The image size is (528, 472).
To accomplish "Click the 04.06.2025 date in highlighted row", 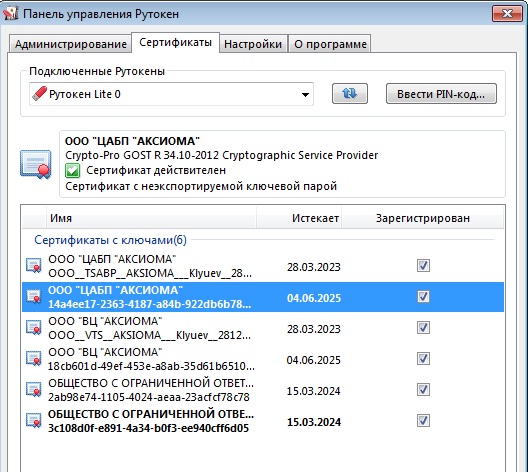I will point(314,298).
